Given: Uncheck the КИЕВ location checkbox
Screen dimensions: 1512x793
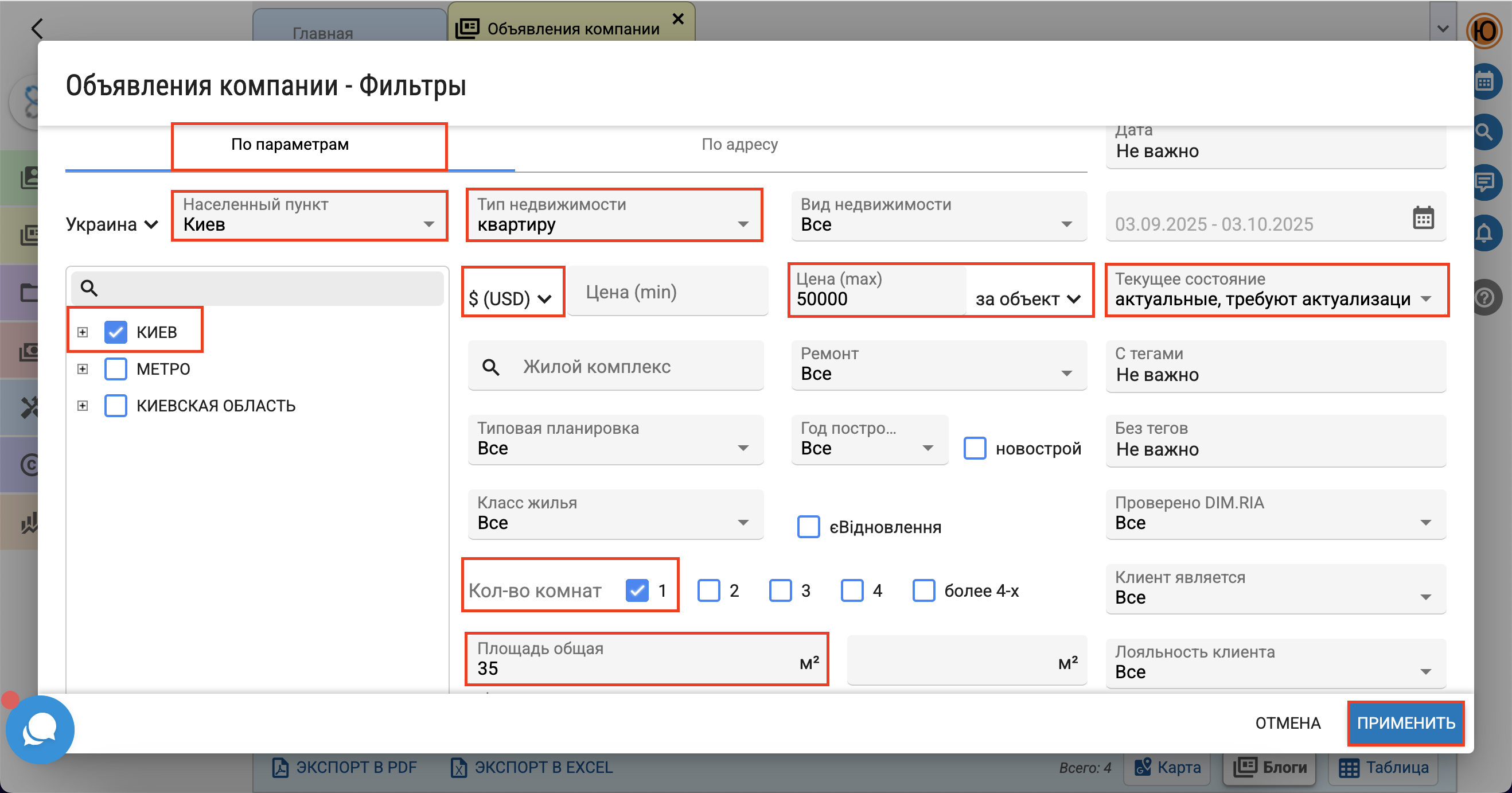Looking at the screenshot, I should tap(116, 332).
